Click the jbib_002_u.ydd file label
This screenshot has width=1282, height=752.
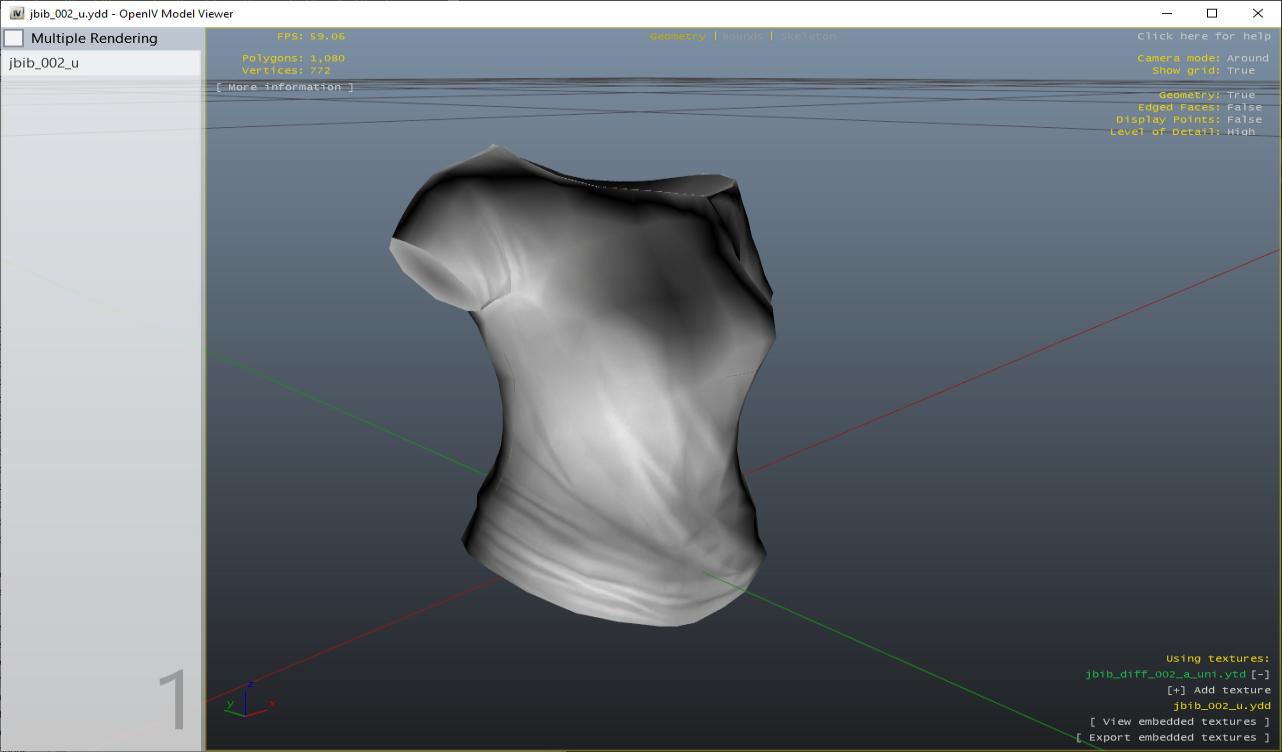(x=1222, y=705)
